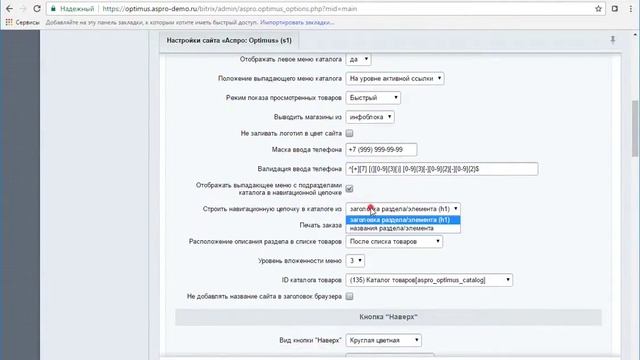
Task: Open the 'Режим показа просмотренных товаров' dropdown
Action: coord(373,98)
